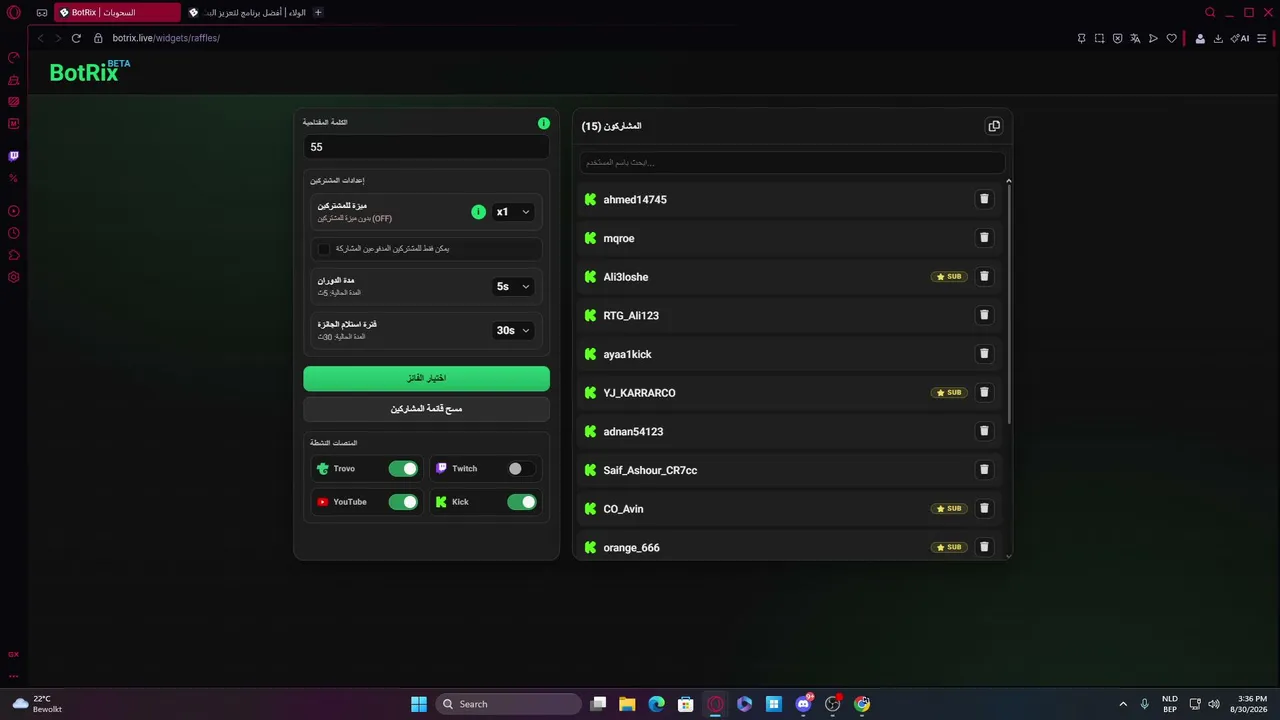
Task: Open history clock icon in sidebar
Action: pyautogui.click(x=14, y=233)
